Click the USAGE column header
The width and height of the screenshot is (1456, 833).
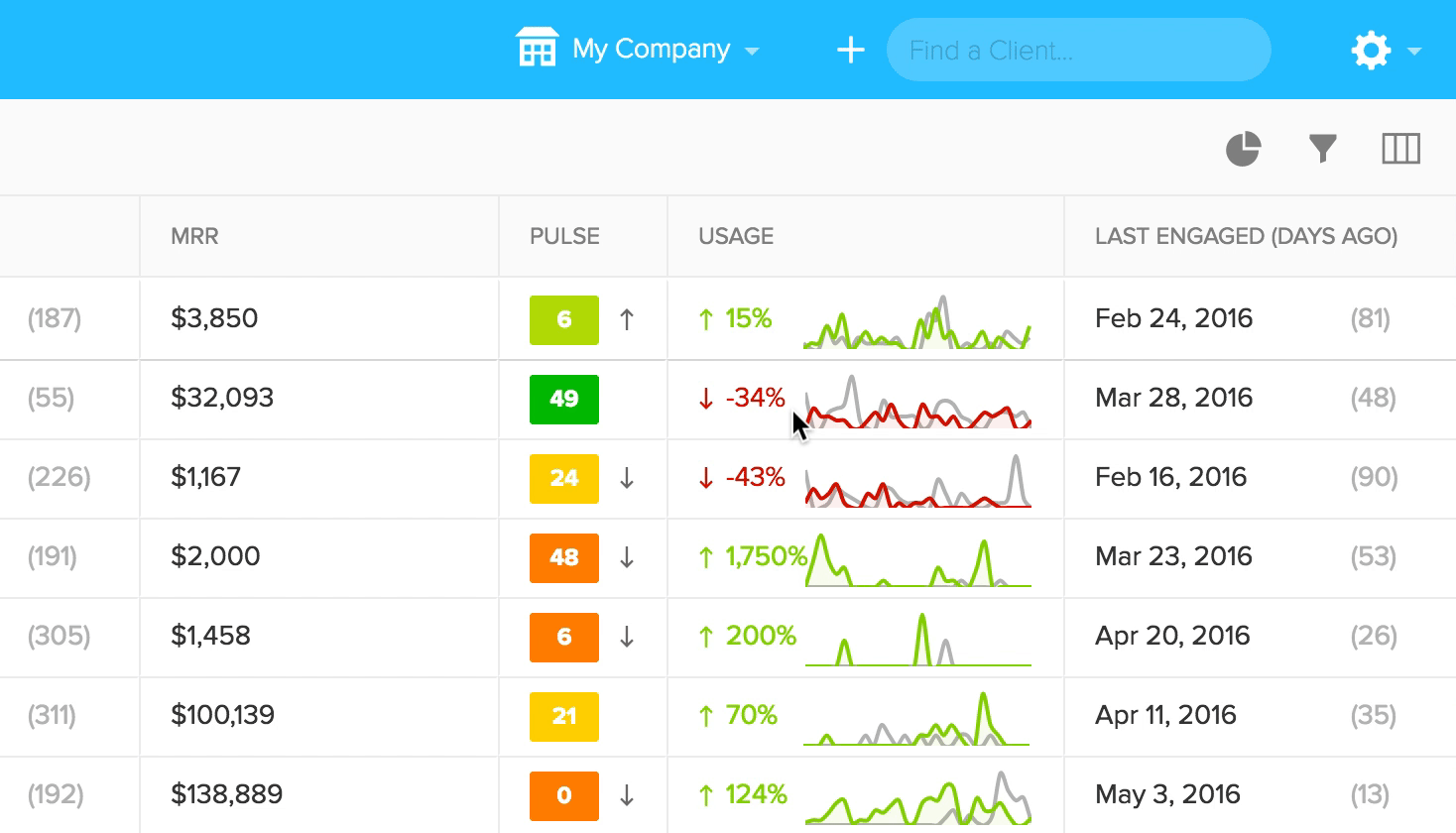(734, 236)
